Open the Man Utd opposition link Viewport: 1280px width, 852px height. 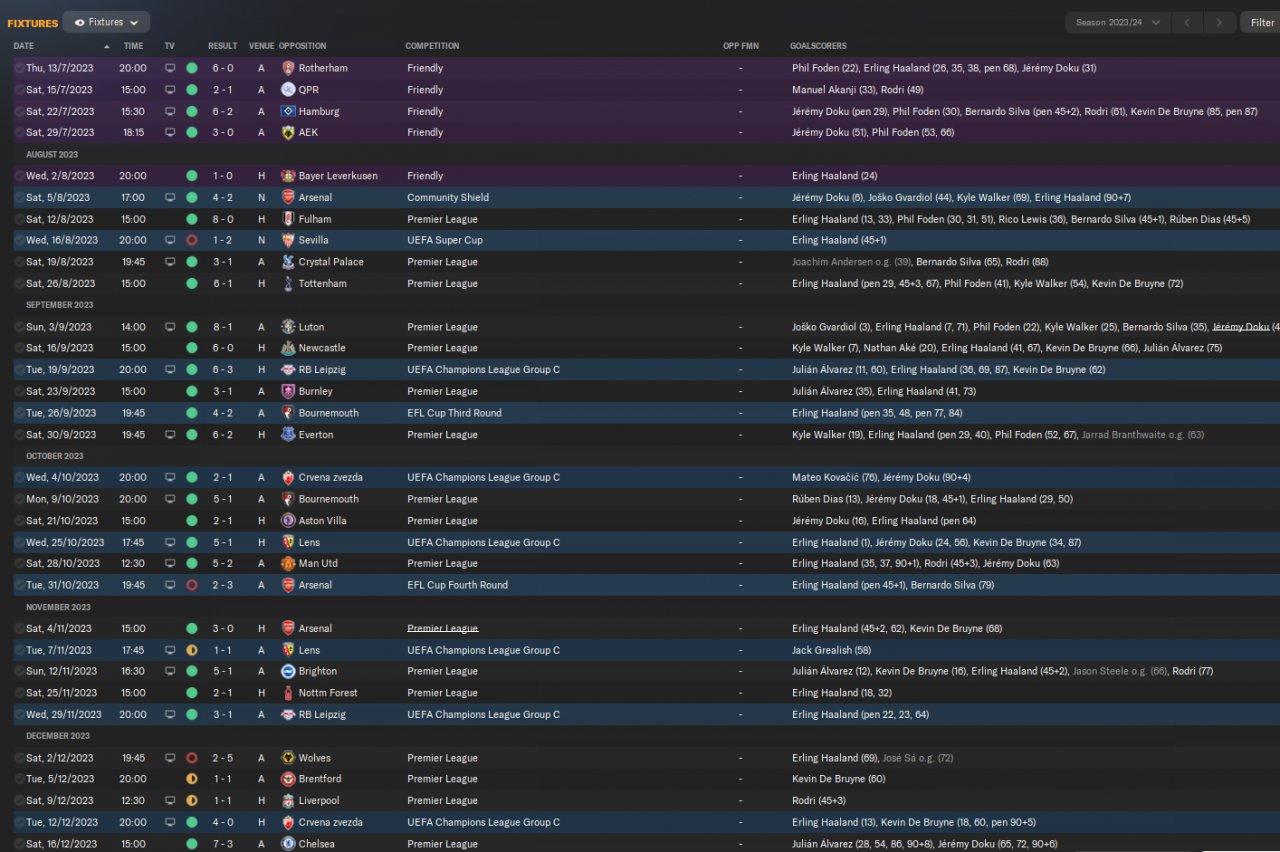pyautogui.click(x=318, y=563)
